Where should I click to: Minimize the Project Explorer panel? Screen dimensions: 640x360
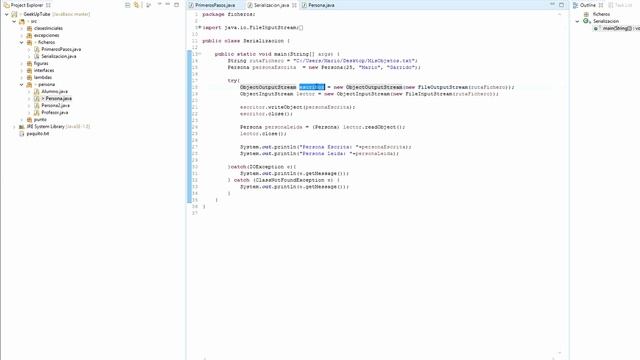(168, 5)
